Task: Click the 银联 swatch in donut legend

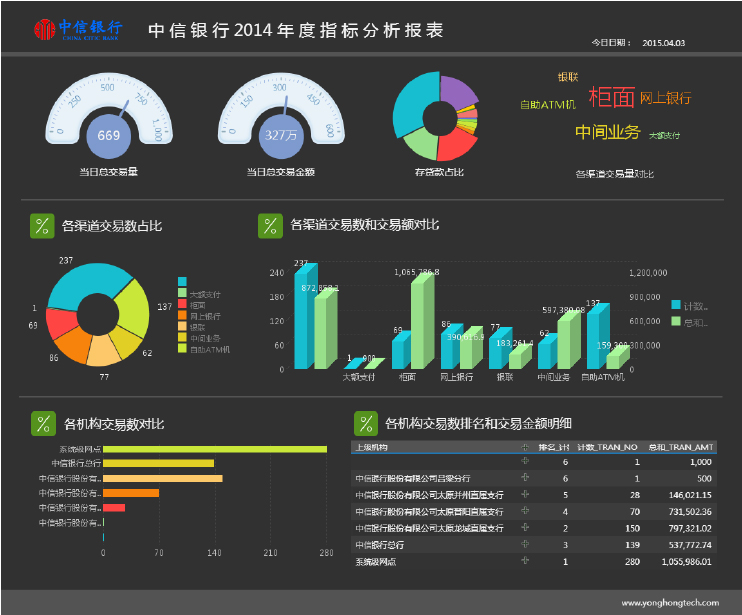Action: point(182,326)
